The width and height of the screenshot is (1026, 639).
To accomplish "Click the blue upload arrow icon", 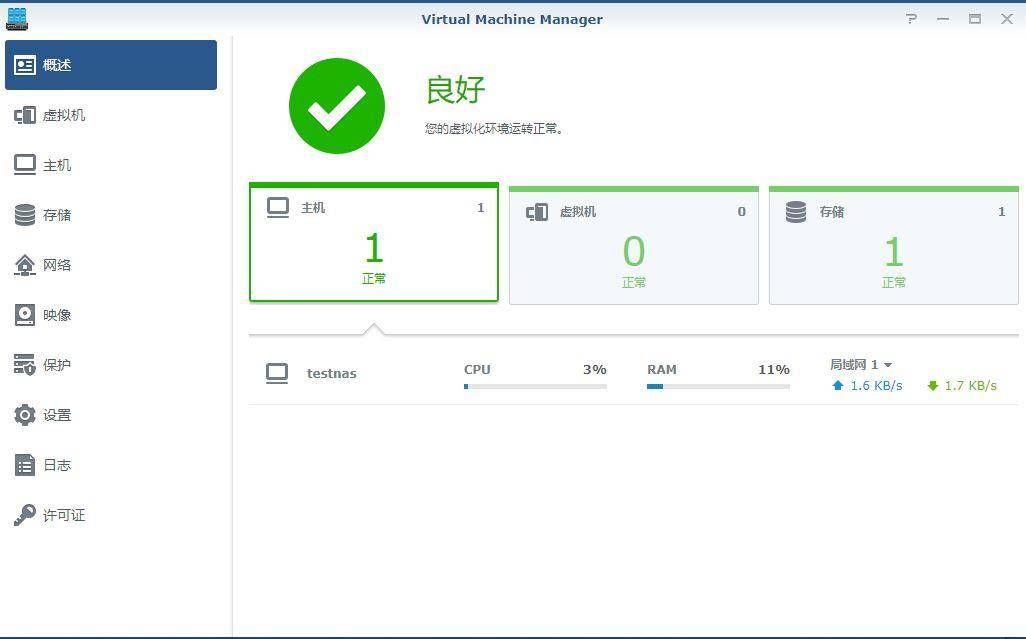I will [x=838, y=385].
